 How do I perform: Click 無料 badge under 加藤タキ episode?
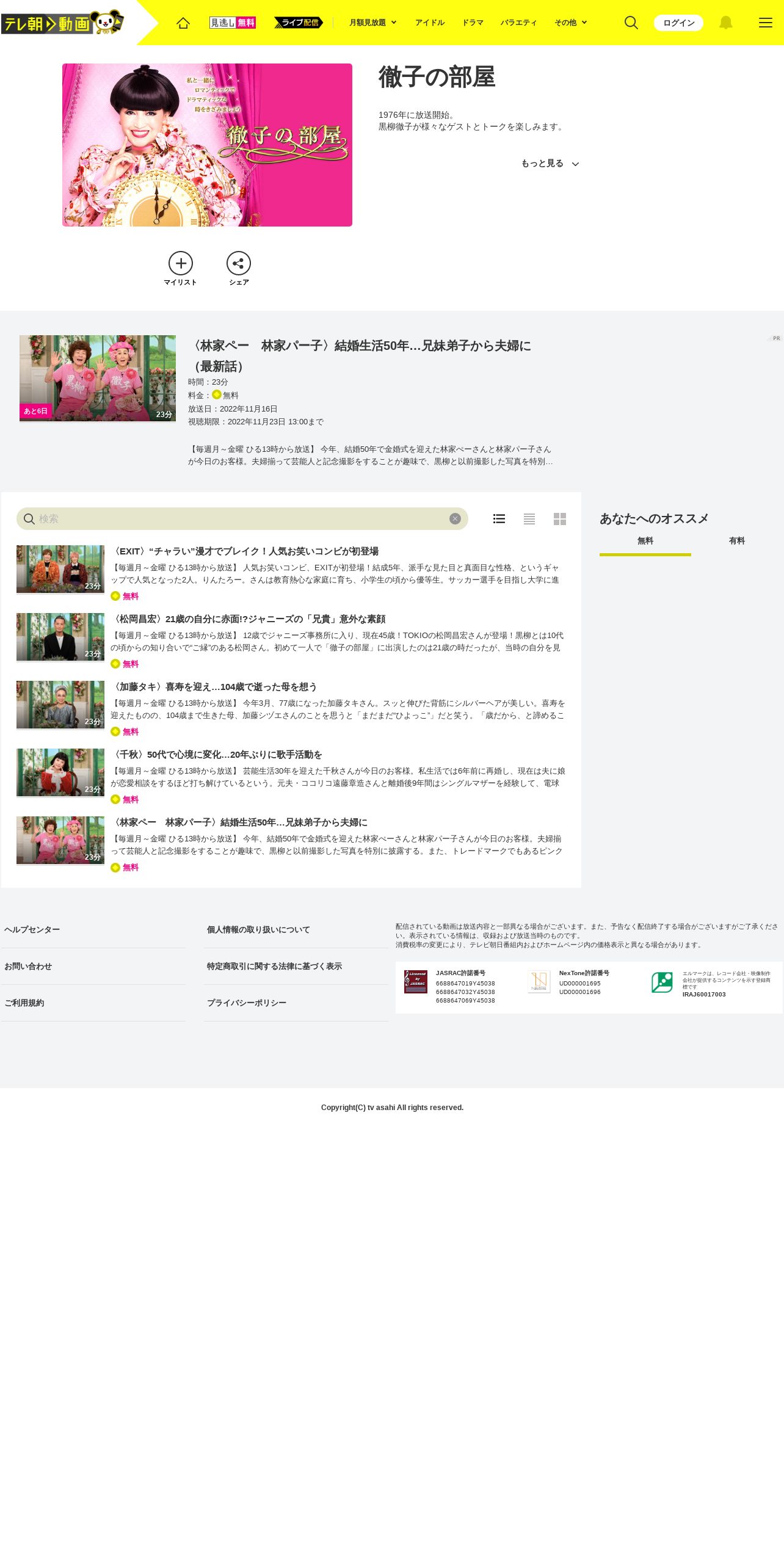125,732
